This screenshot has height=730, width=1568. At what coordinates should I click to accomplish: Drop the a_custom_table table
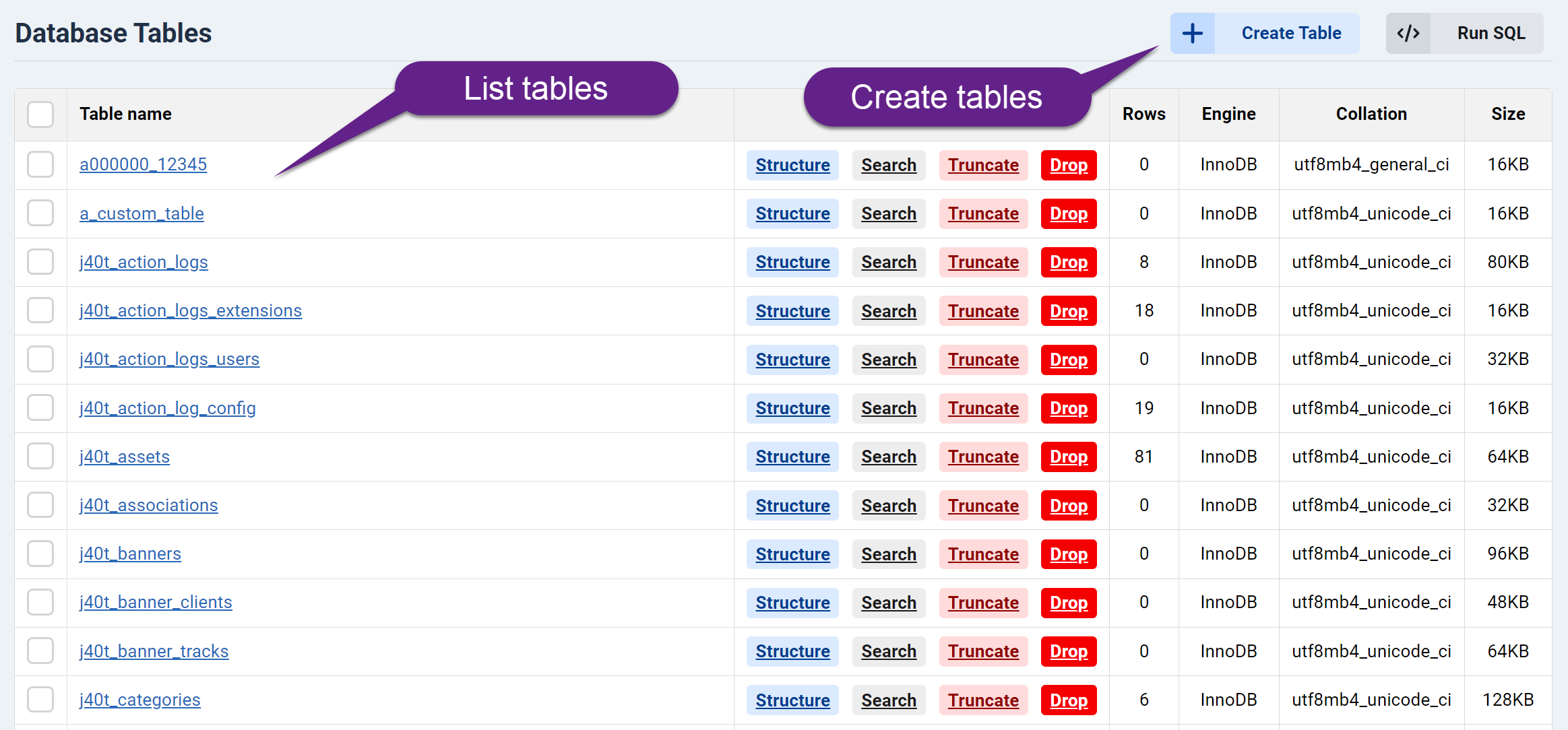pos(1069,213)
